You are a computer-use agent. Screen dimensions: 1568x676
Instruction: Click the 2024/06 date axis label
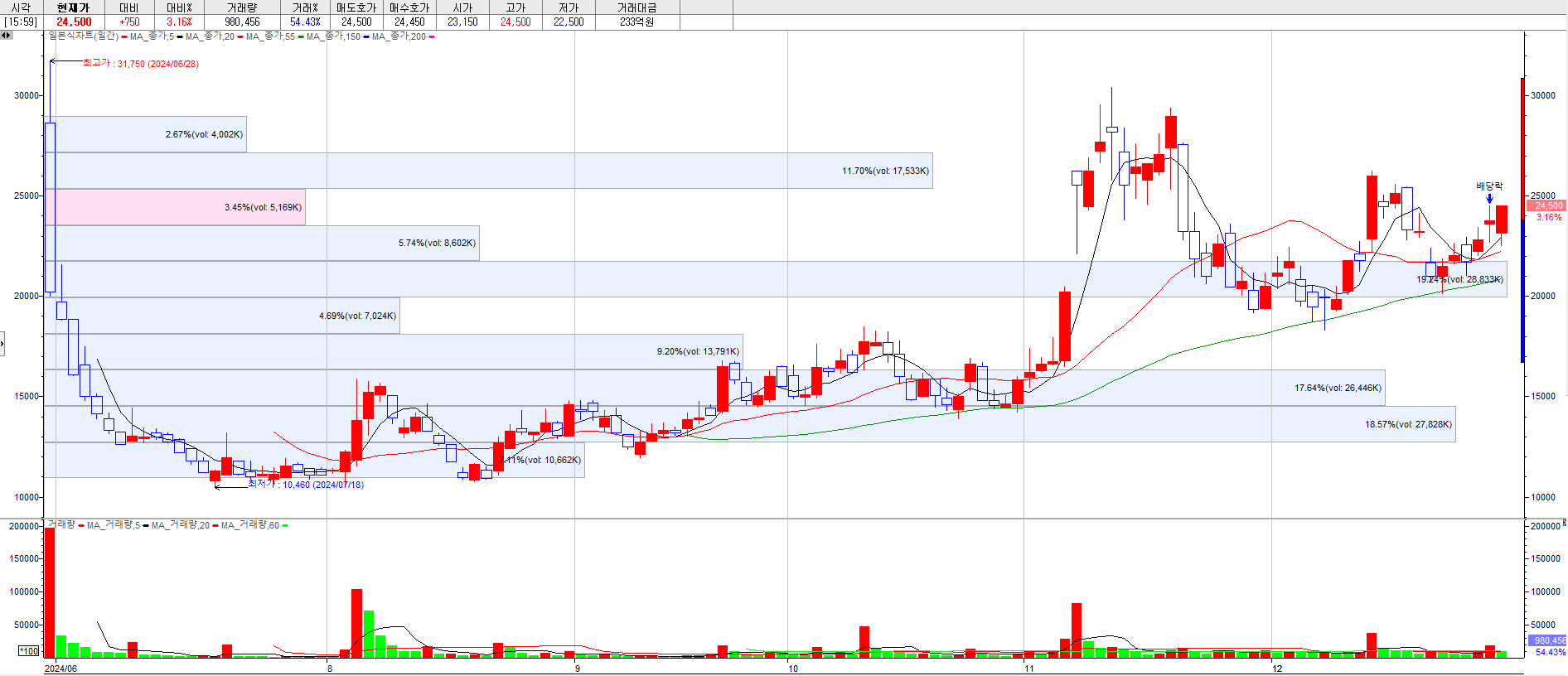60,669
